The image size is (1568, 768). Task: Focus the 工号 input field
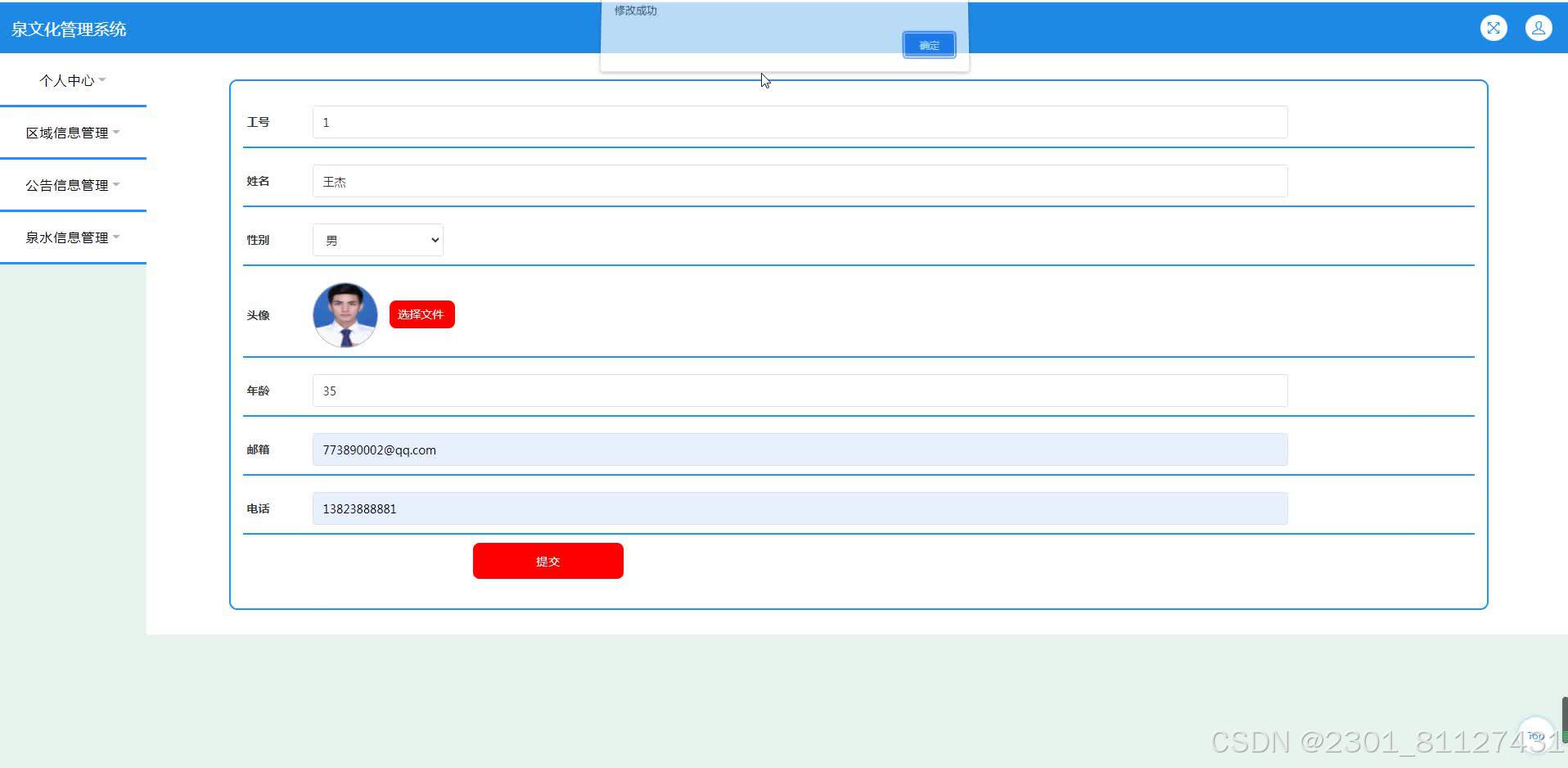[800, 122]
